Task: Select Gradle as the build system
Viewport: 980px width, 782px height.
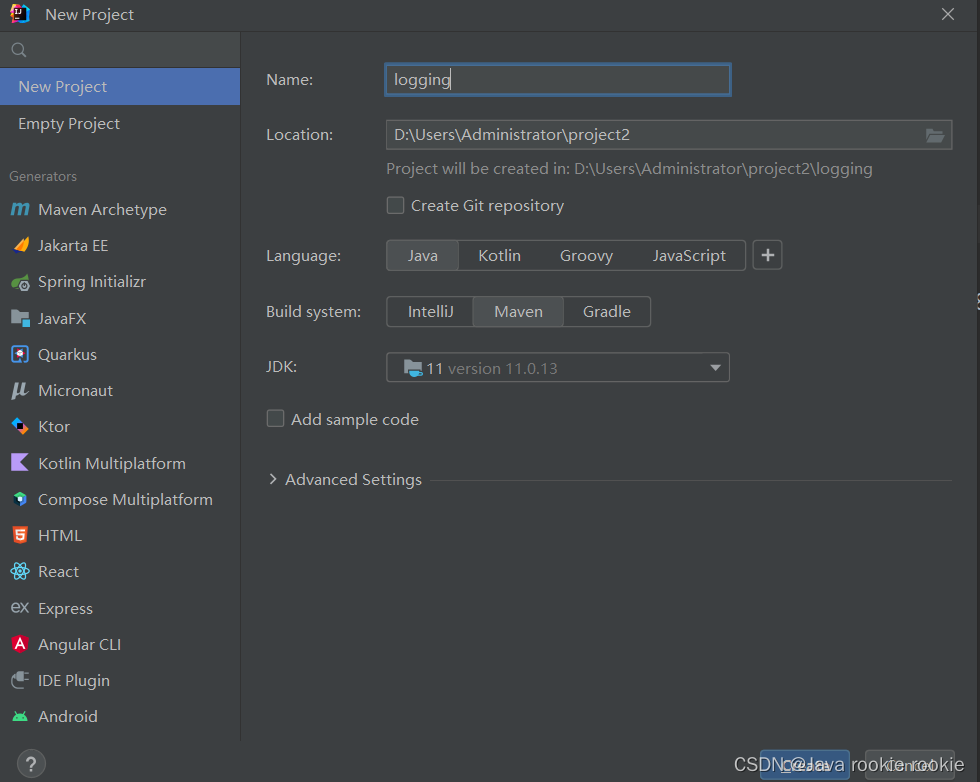Action: coord(606,311)
